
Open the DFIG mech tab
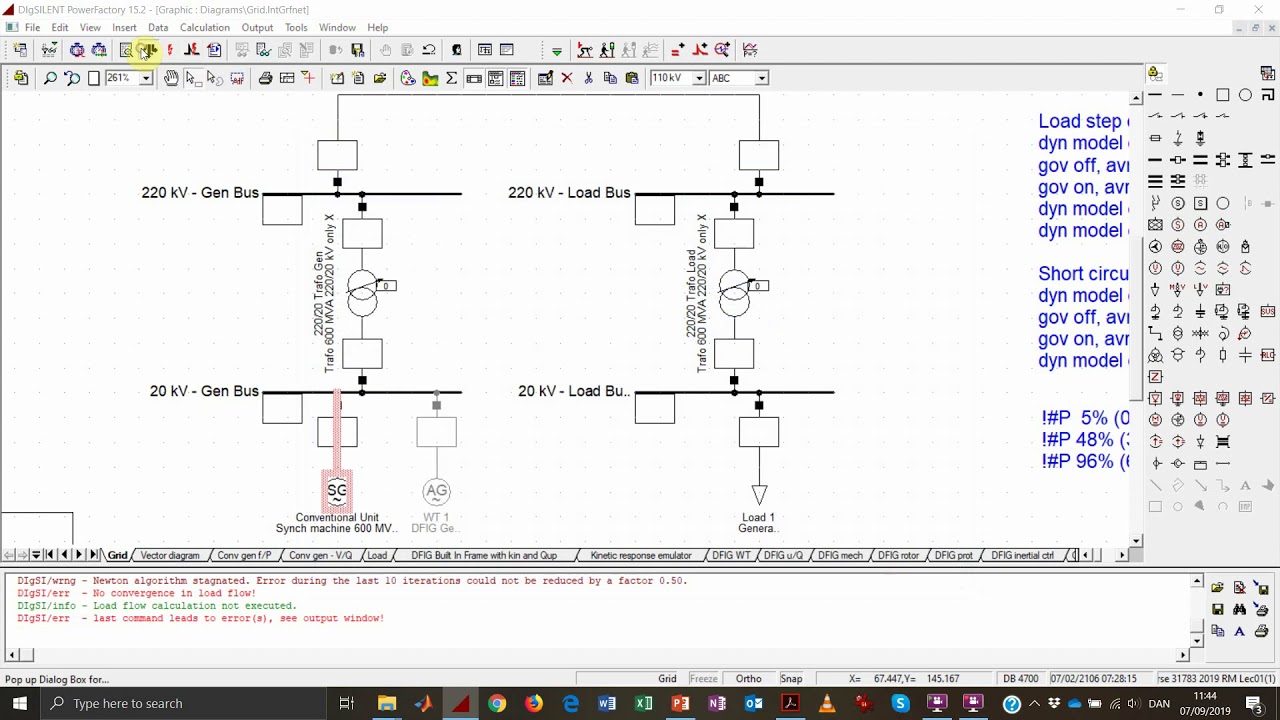840,555
